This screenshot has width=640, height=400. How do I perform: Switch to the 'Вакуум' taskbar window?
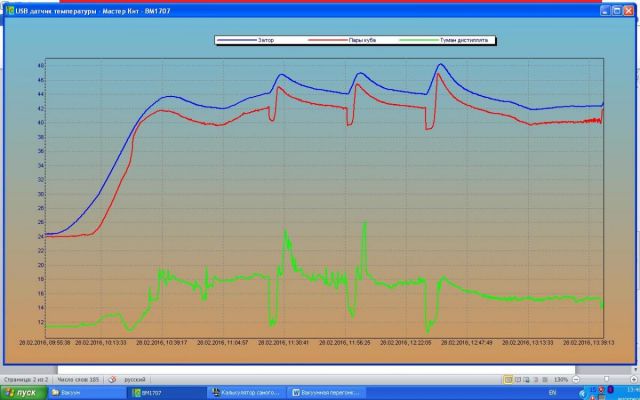coord(90,393)
